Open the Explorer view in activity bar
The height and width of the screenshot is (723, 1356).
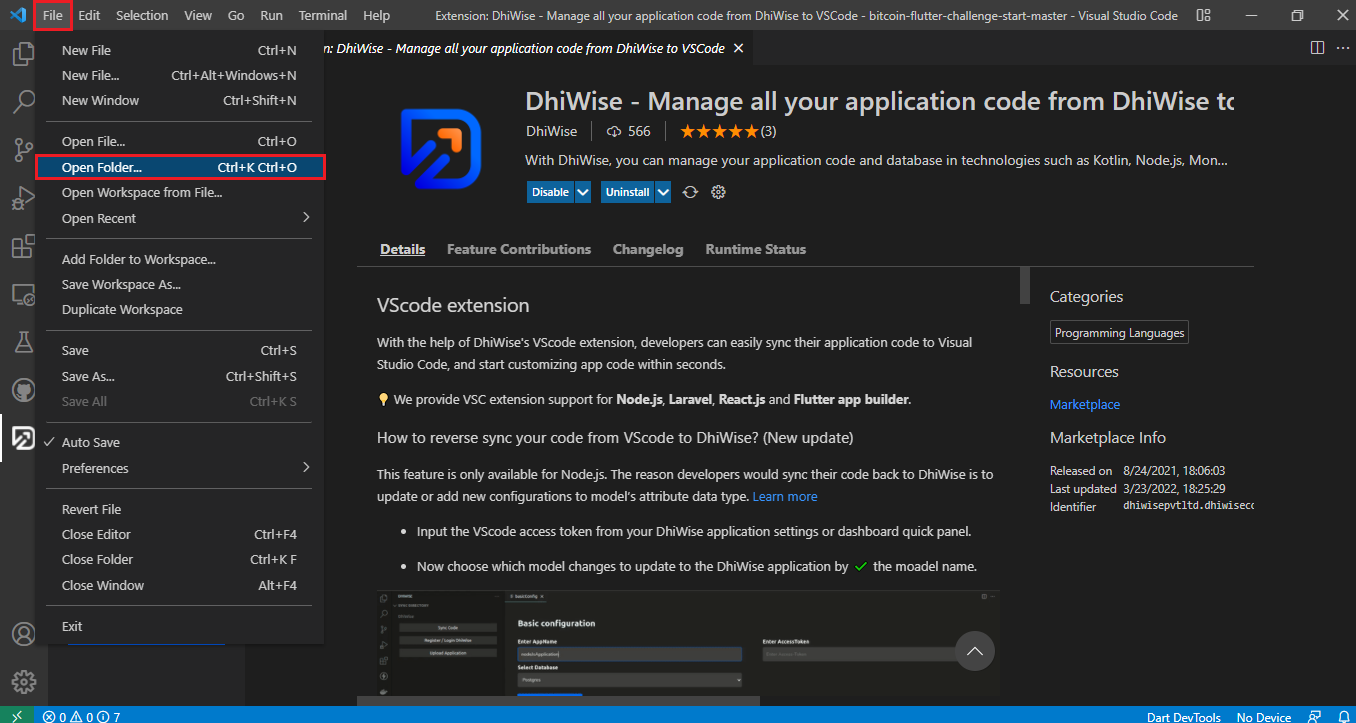(x=23, y=54)
